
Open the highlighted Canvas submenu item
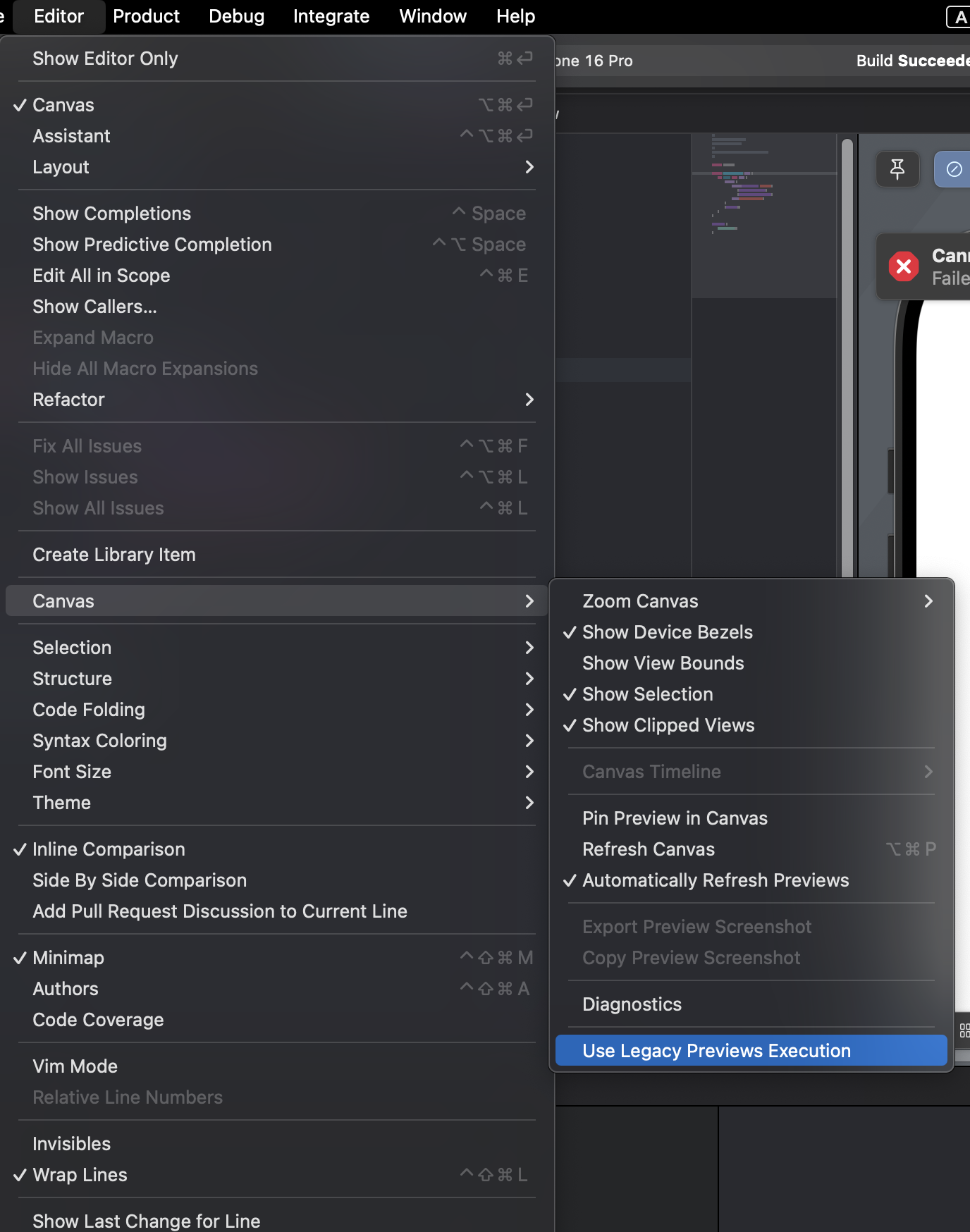(276, 601)
